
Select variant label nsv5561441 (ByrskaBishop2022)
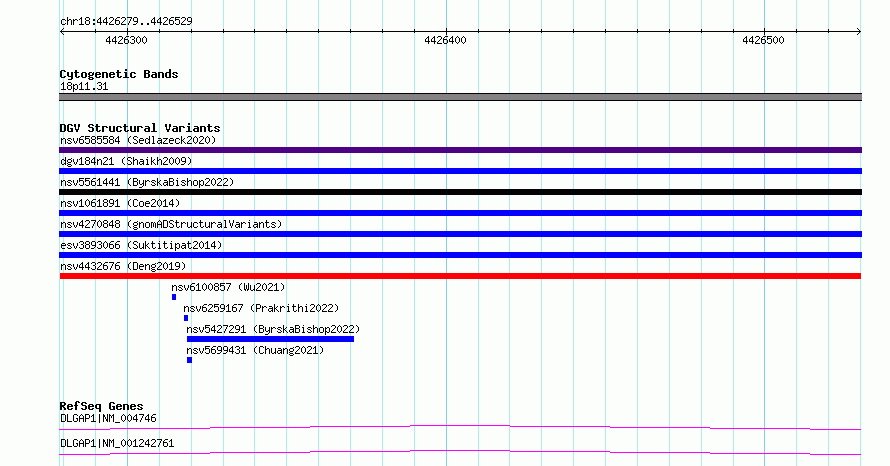[147, 182]
